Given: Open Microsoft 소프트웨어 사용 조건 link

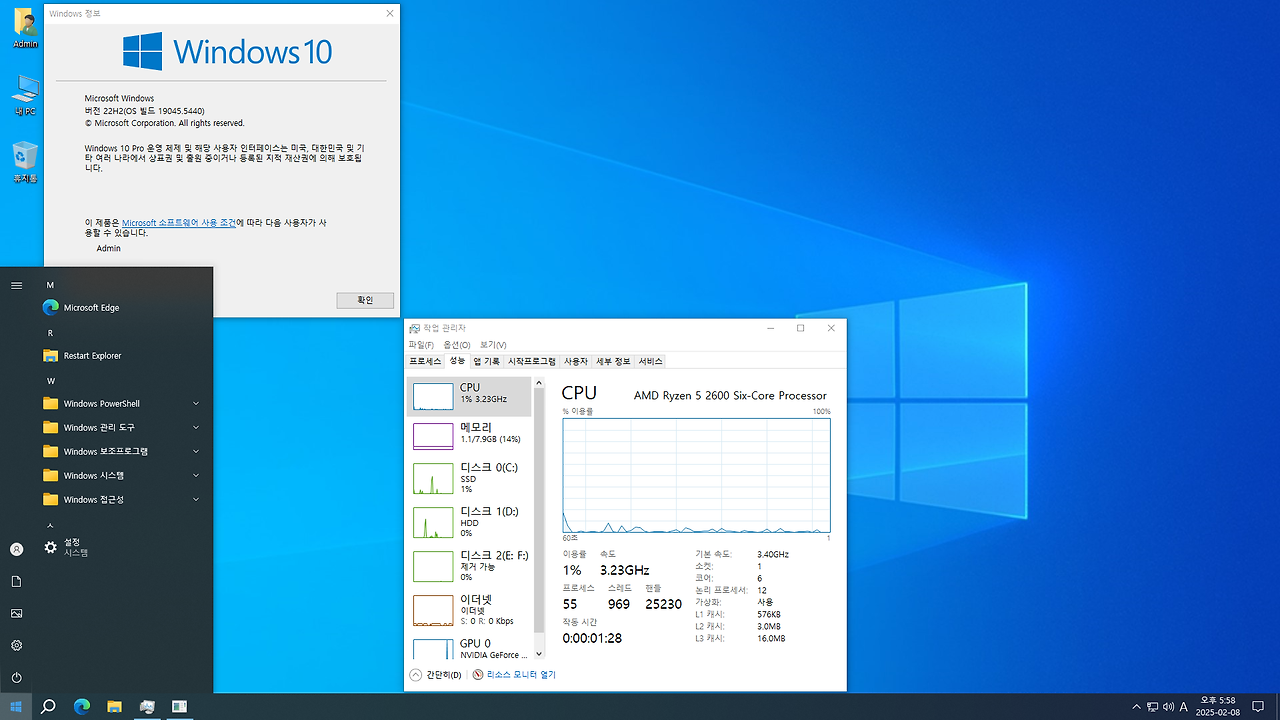Looking at the screenshot, I should [x=179, y=223].
